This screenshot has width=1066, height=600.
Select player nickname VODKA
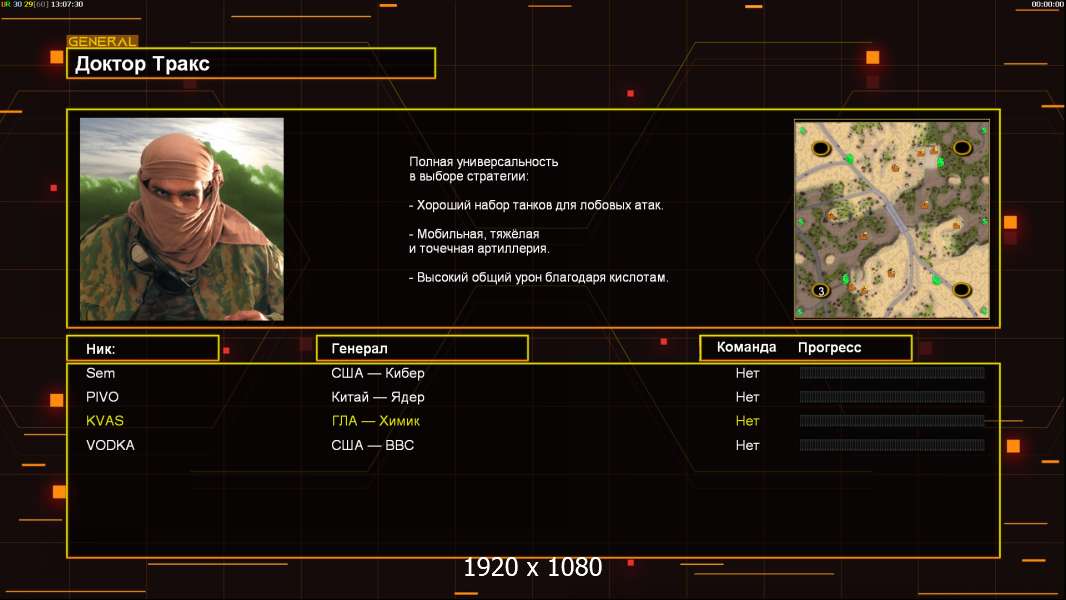pyautogui.click(x=110, y=445)
